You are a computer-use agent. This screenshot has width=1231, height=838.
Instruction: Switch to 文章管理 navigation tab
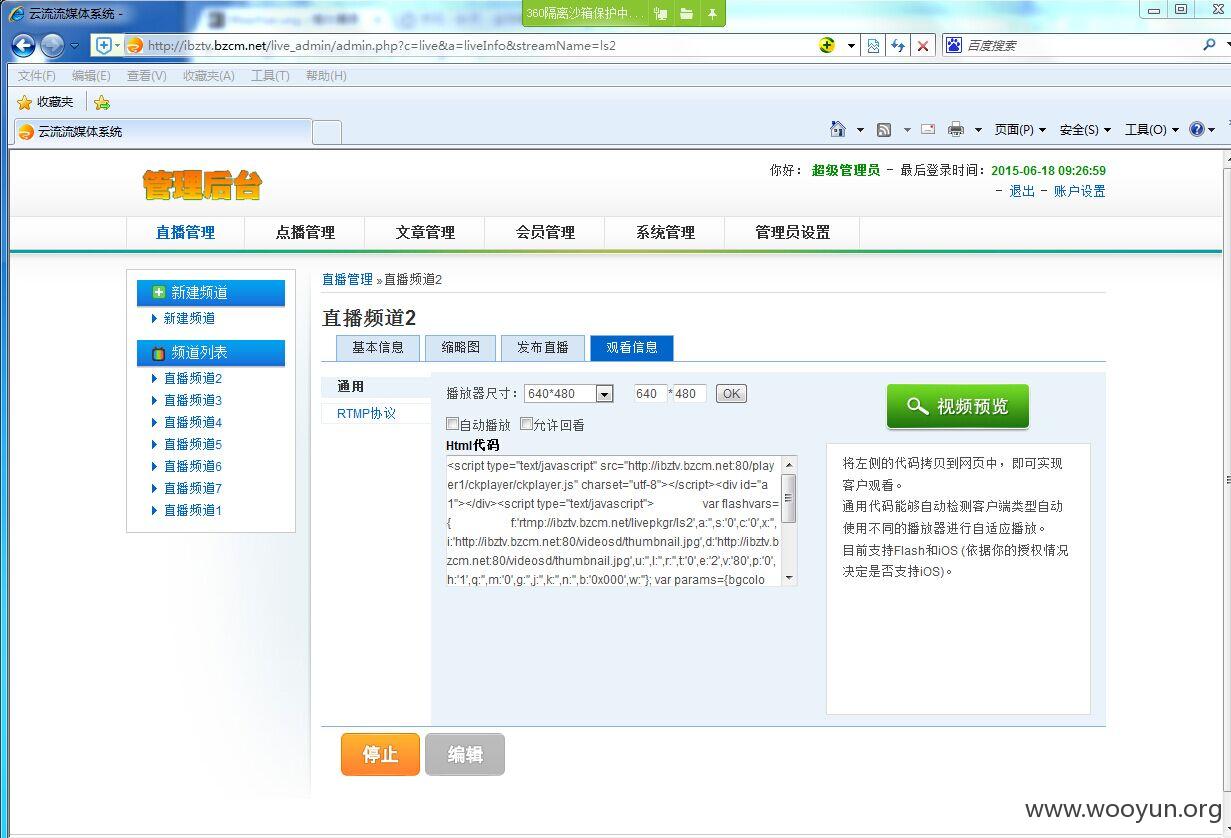(425, 232)
